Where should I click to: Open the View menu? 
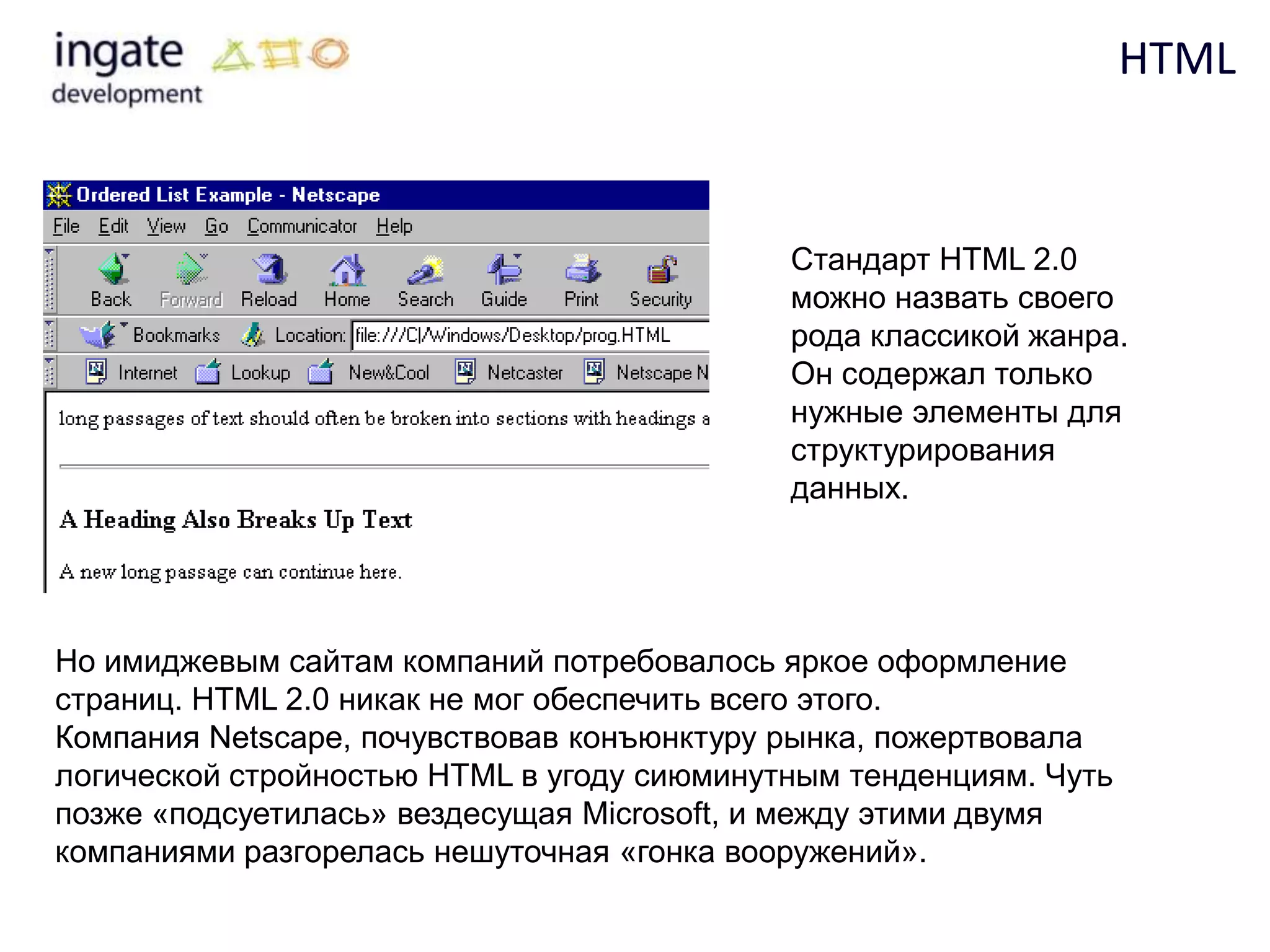coord(166,227)
